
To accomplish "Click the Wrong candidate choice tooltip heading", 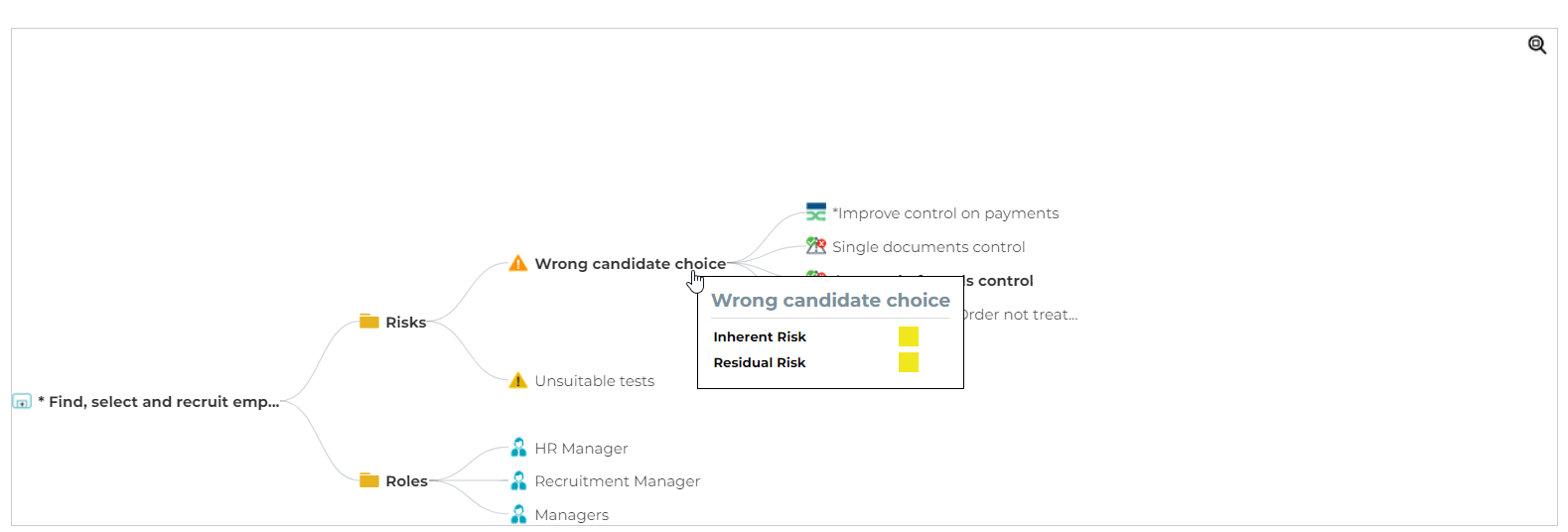I will pos(830,301).
